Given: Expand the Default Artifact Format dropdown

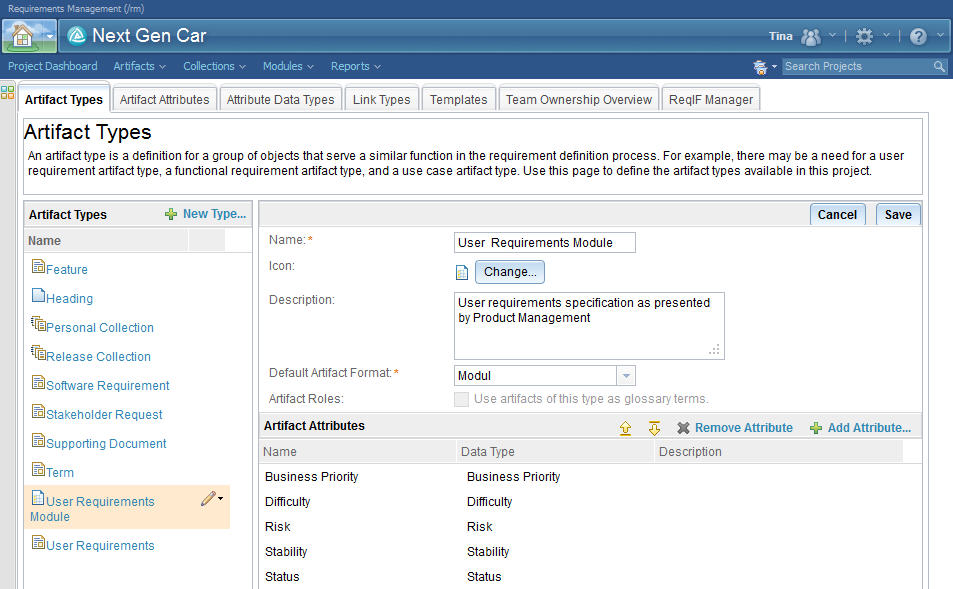Looking at the screenshot, I should point(625,376).
